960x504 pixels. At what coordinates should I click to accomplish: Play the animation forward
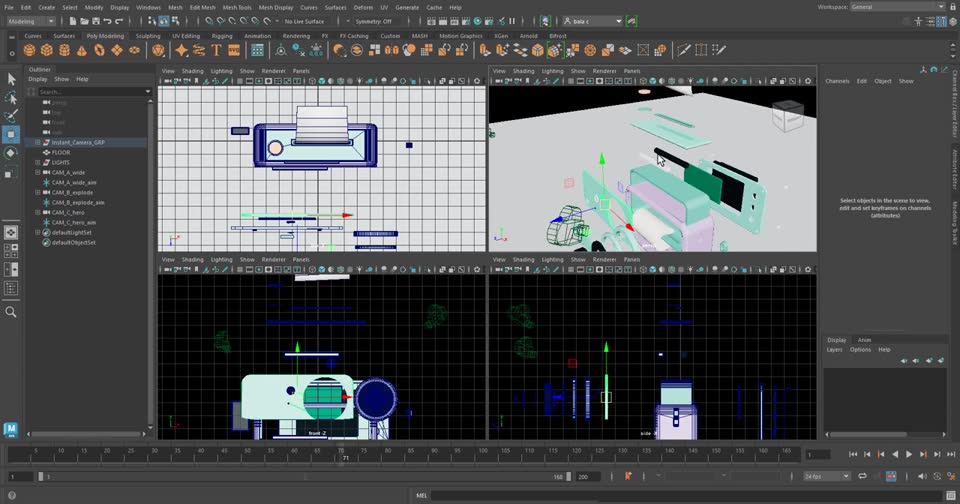909,454
